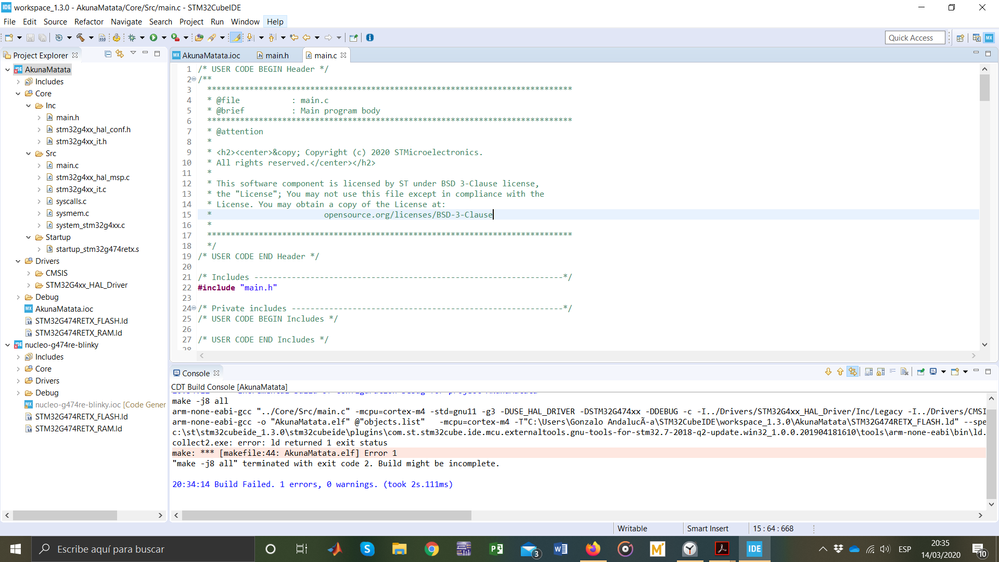Collapse the nucleo-g474re-blinky project
The image size is (999, 562).
coord(8,345)
